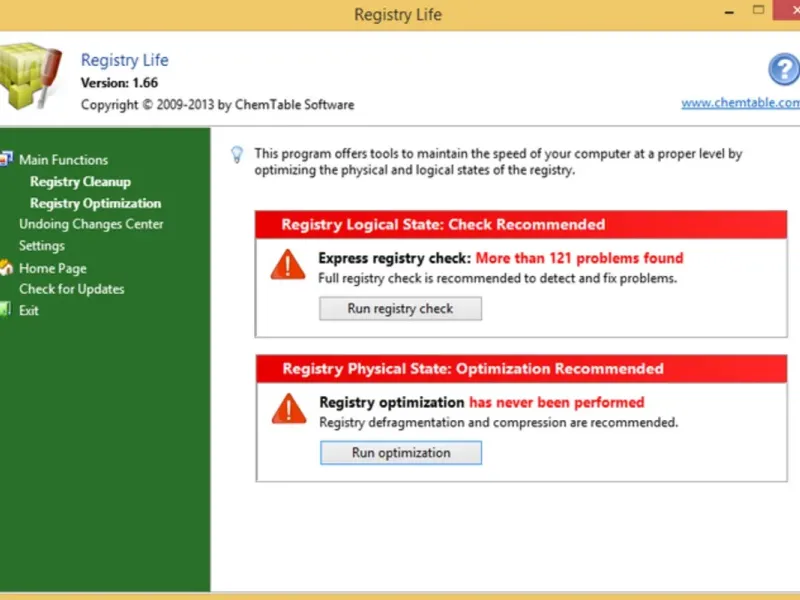Click the lightbulb tip icon
The image size is (800, 600).
coord(237,155)
